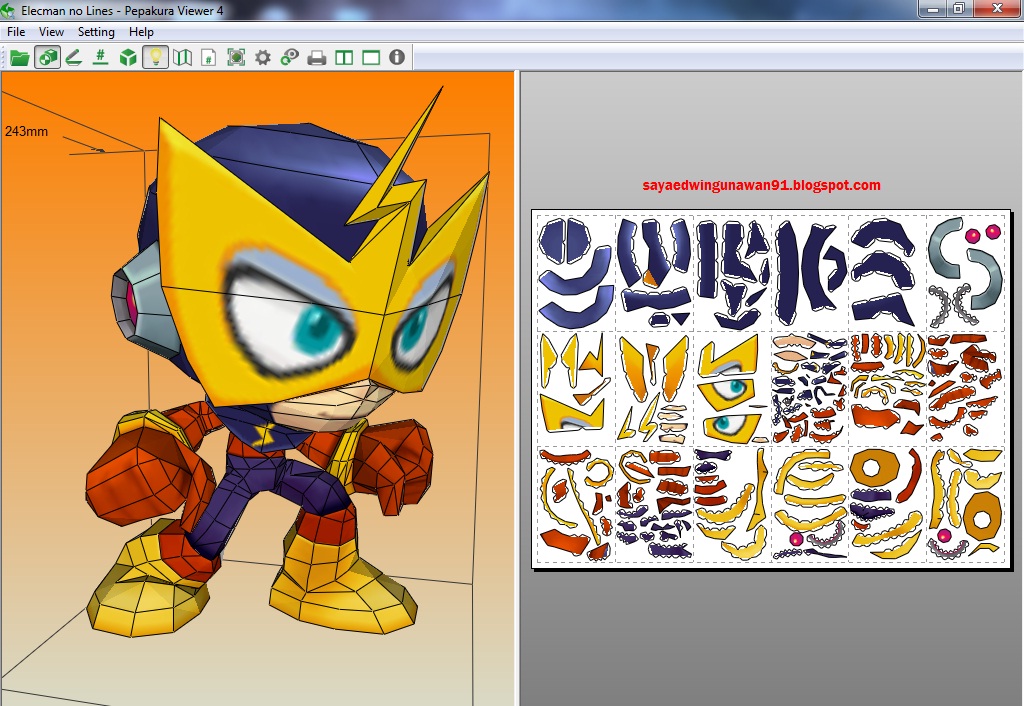The width and height of the screenshot is (1024, 706).
Task: Toggle the light bulb lighting icon
Action: point(155,57)
